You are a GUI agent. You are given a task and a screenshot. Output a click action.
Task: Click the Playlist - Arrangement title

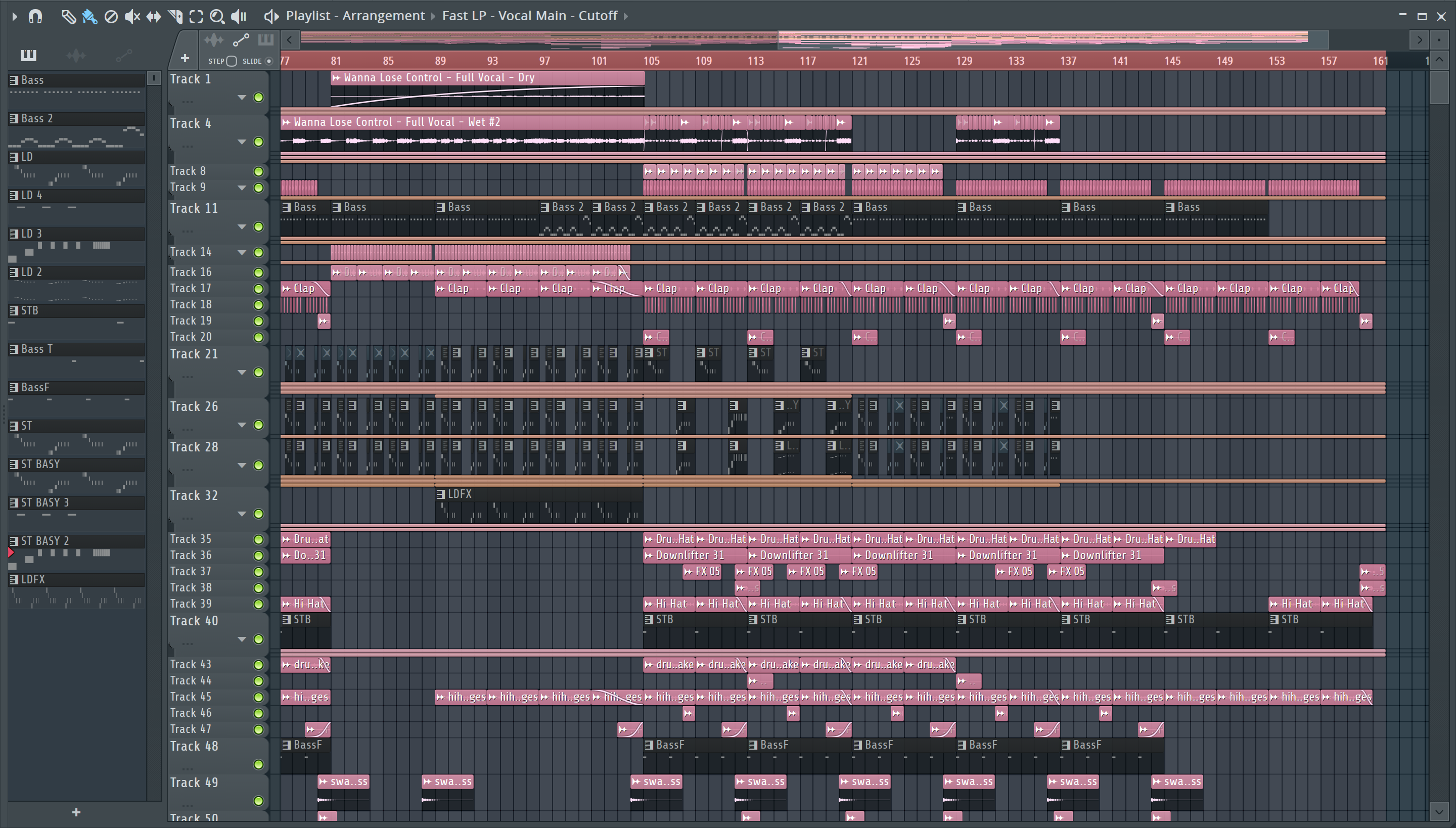click(355, 16)
